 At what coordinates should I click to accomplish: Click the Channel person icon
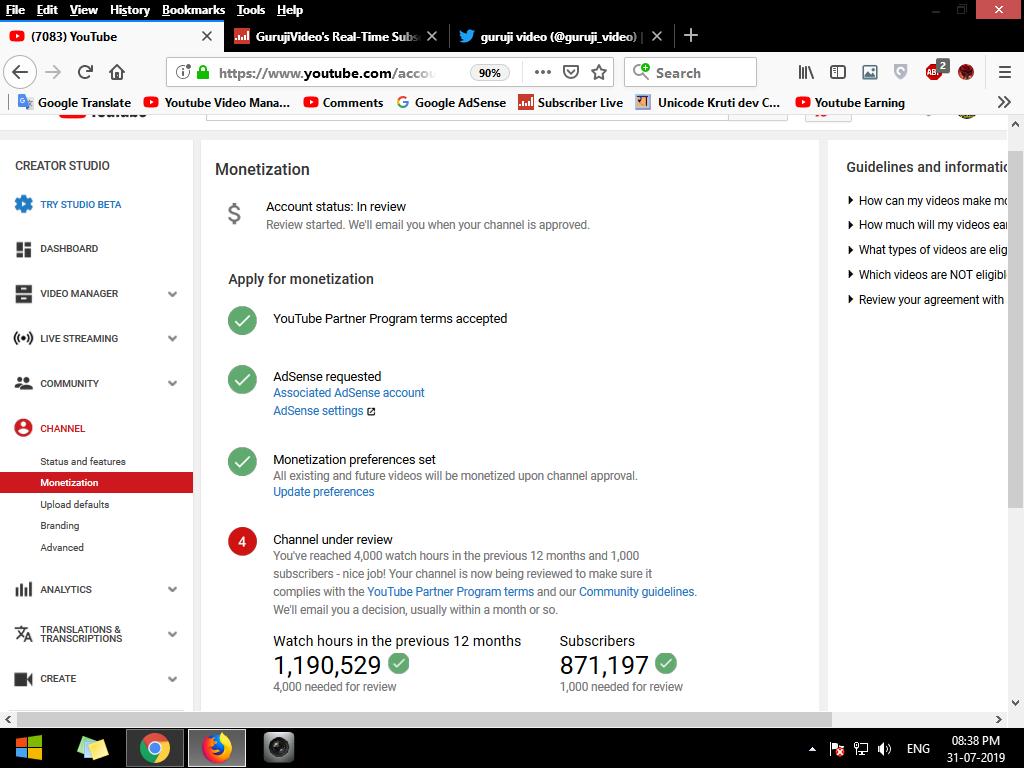tap(24, 428)
